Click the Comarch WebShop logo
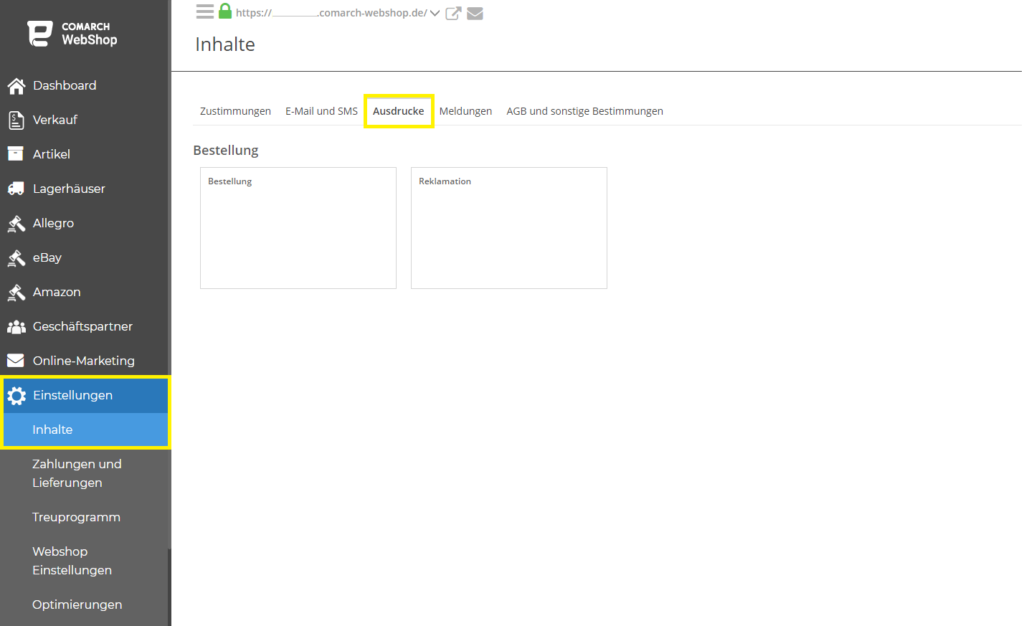This screenshot has height=626, width=1024. click(72, 33)
